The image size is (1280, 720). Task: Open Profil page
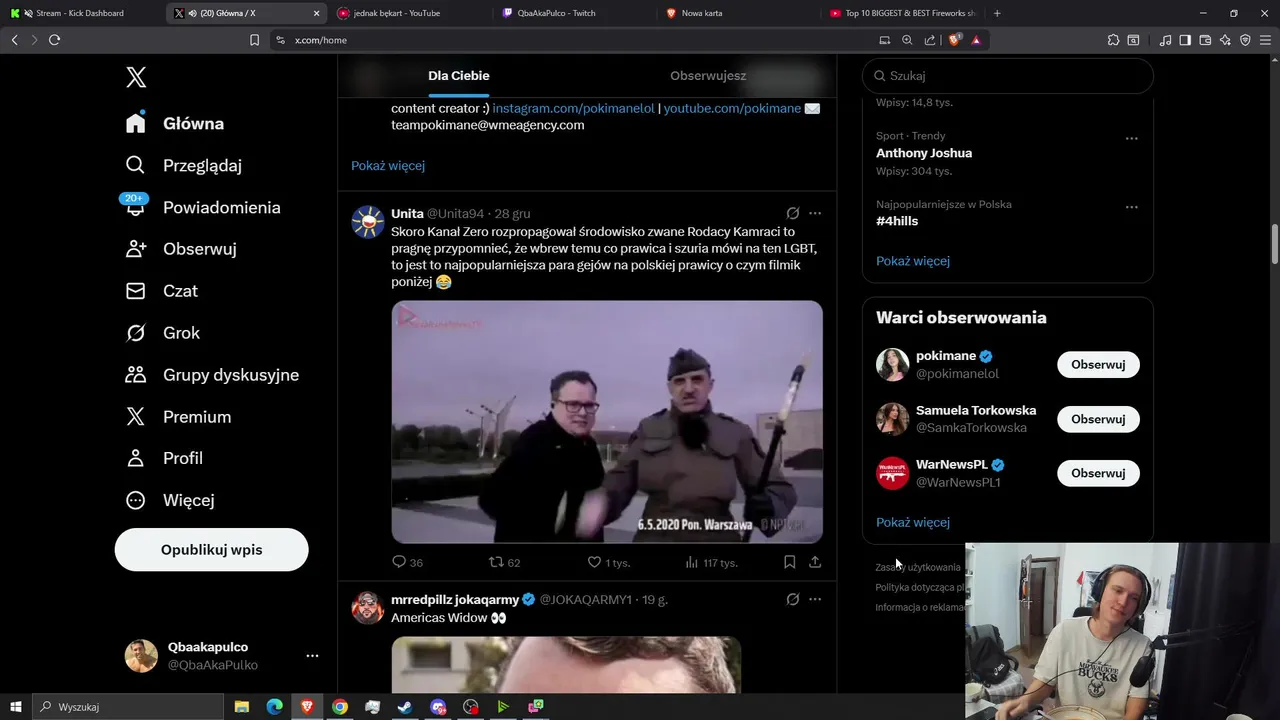pos(165,458)
